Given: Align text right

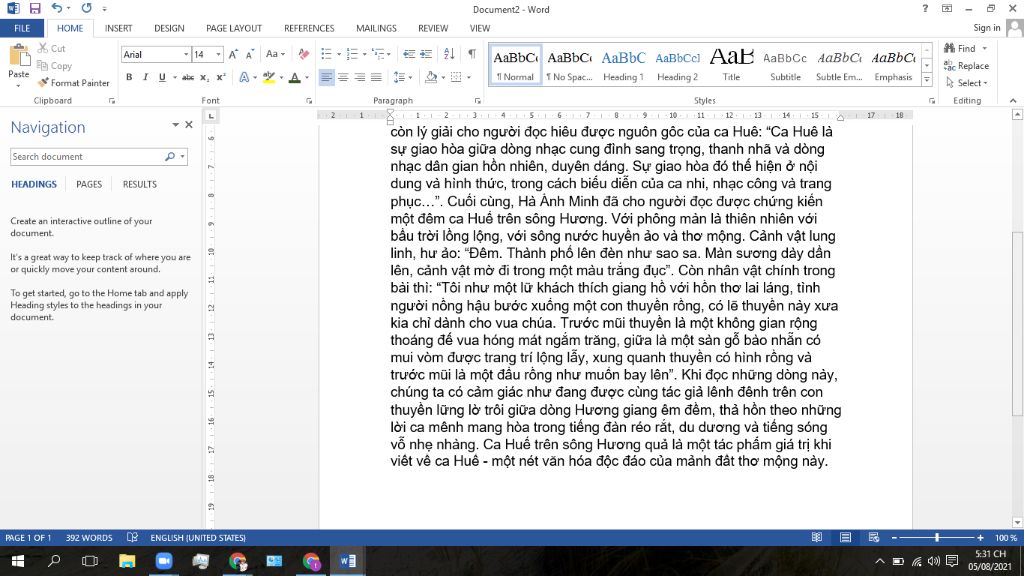Looking at the screenshot, I should point(360,77).
